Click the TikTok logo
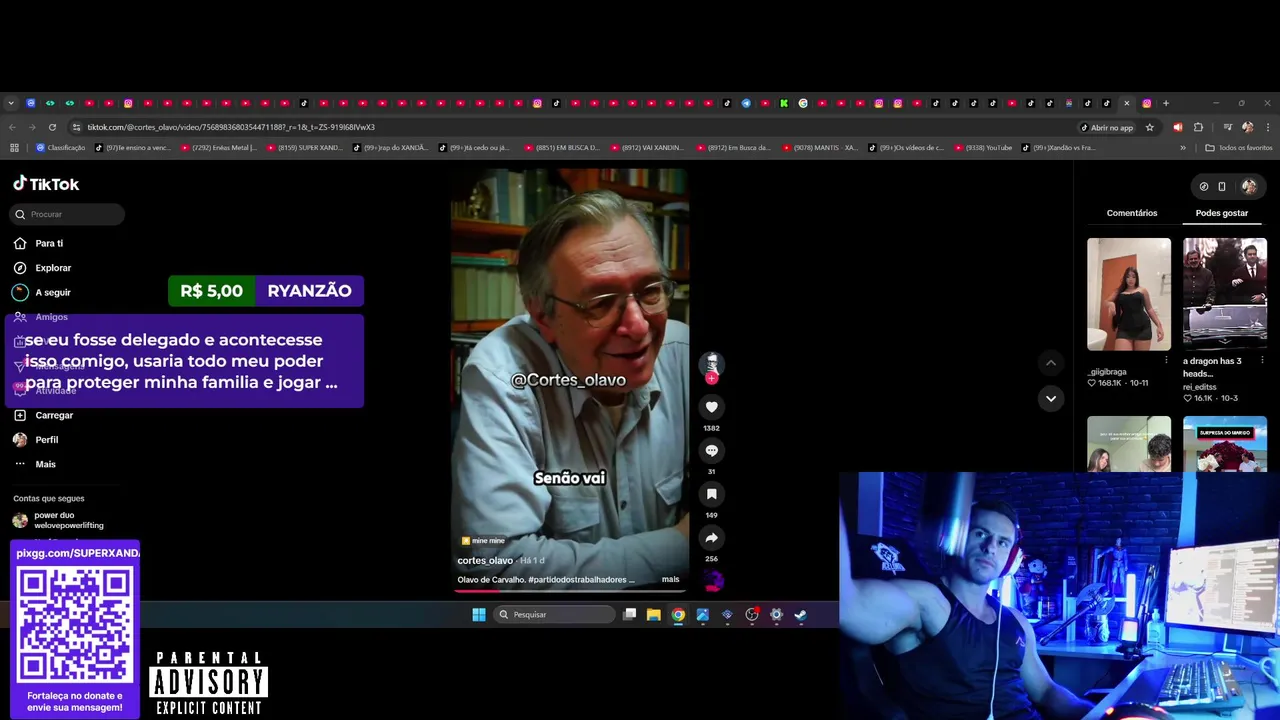This screenshot has height=720, width=1280. click(46, 184)
